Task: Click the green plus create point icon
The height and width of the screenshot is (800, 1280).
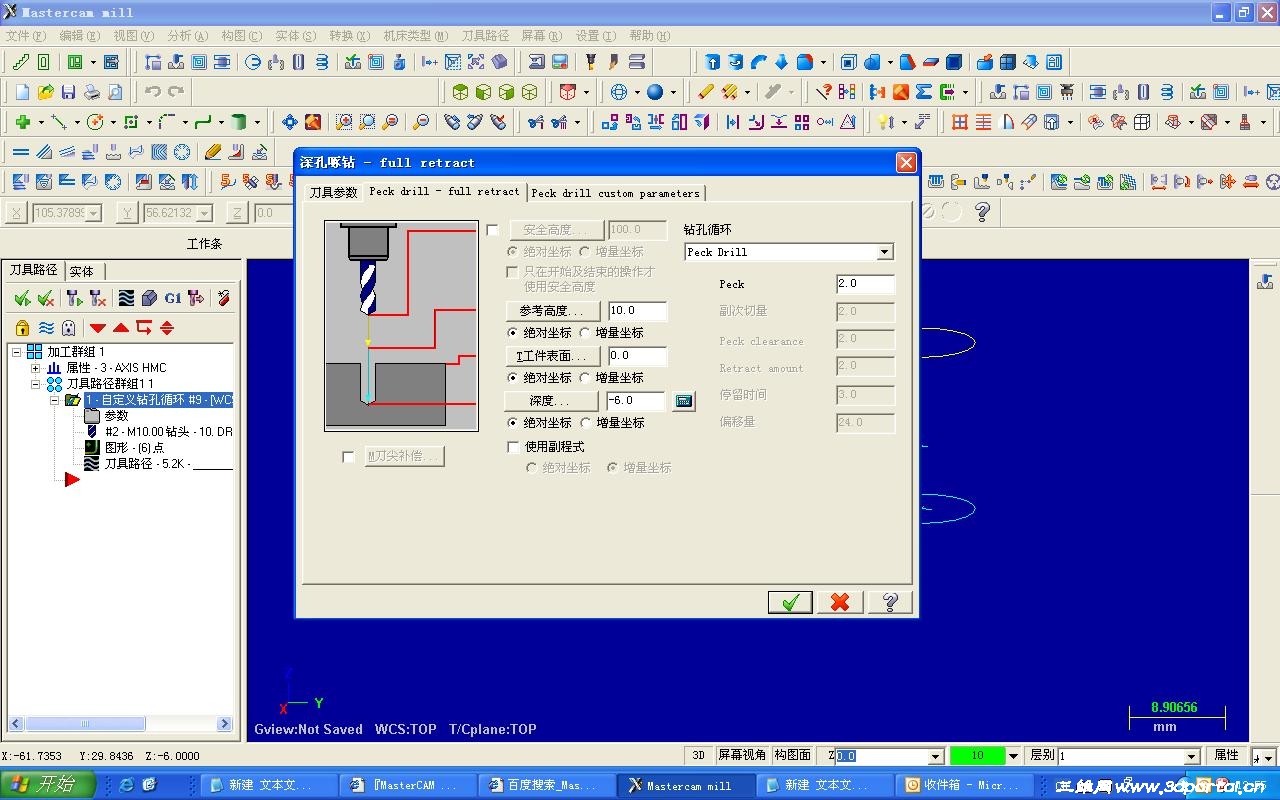Action: coord(22,122)
